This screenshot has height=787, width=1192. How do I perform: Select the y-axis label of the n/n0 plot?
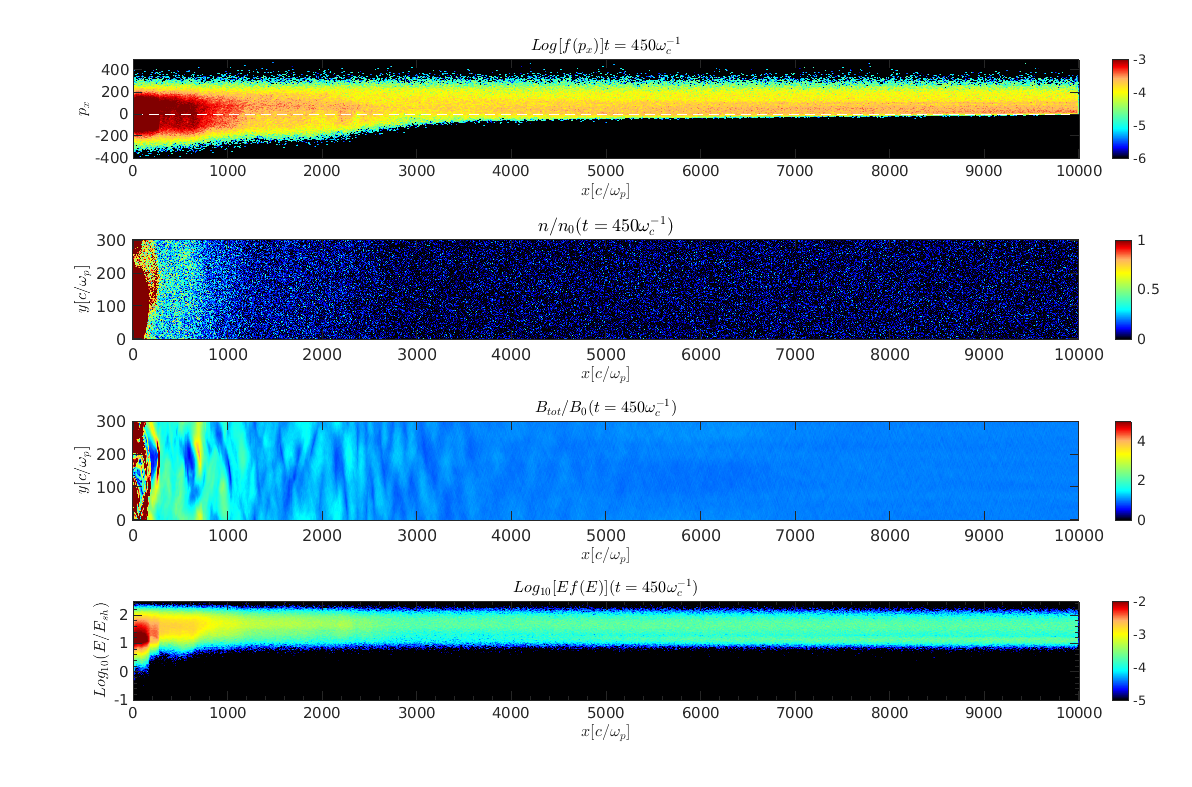click(x=84, y=290)
